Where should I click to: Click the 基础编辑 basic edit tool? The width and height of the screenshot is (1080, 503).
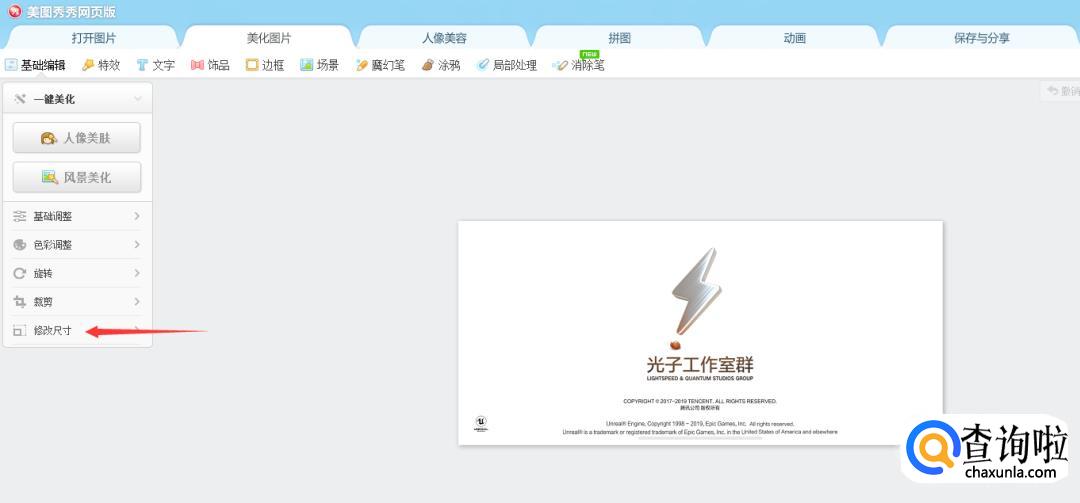35,65
